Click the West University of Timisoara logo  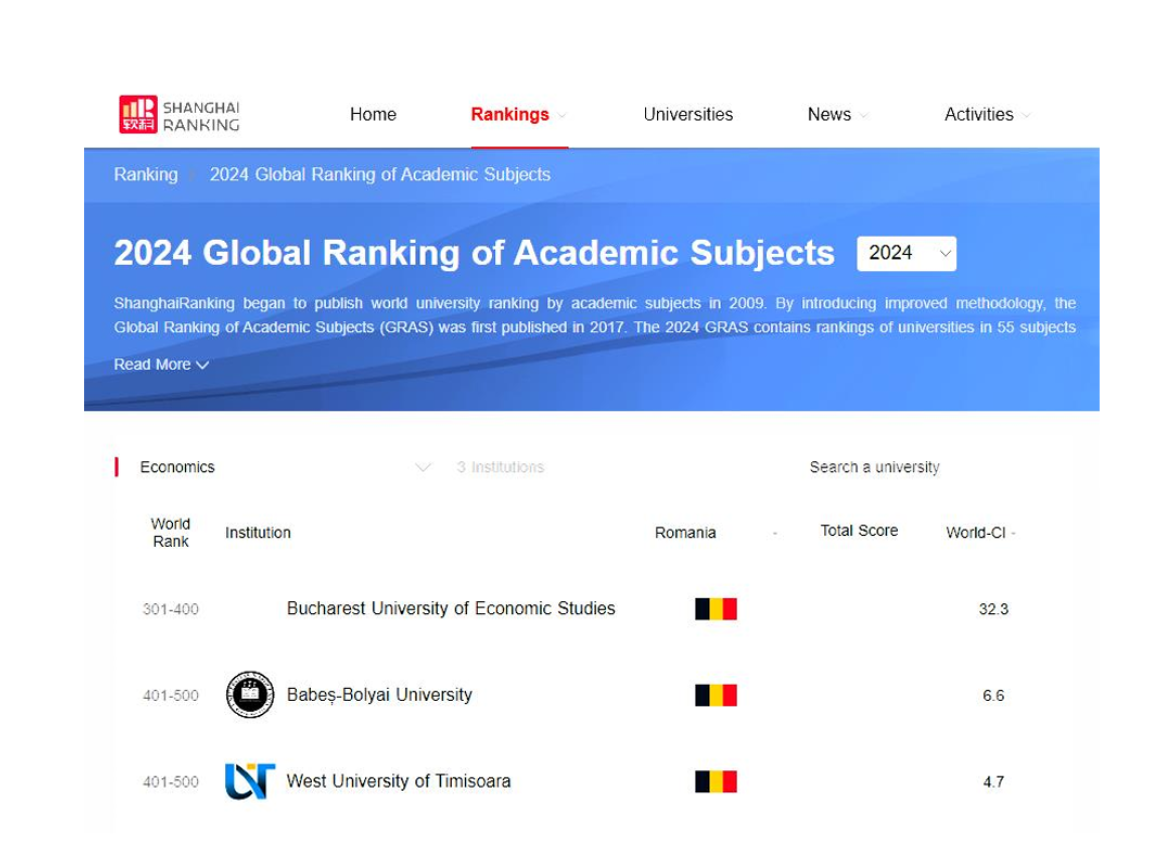tap(250, 781)
